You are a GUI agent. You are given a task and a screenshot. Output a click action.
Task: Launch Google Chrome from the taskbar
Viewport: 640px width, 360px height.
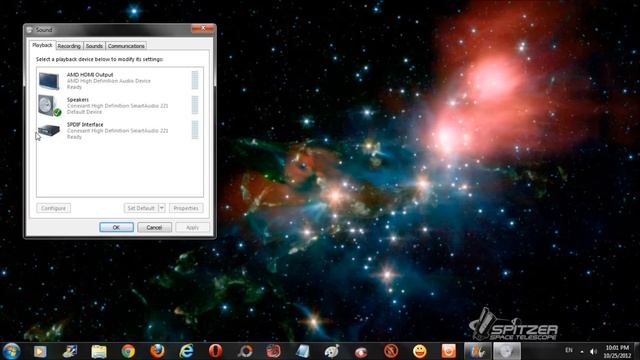128,351
